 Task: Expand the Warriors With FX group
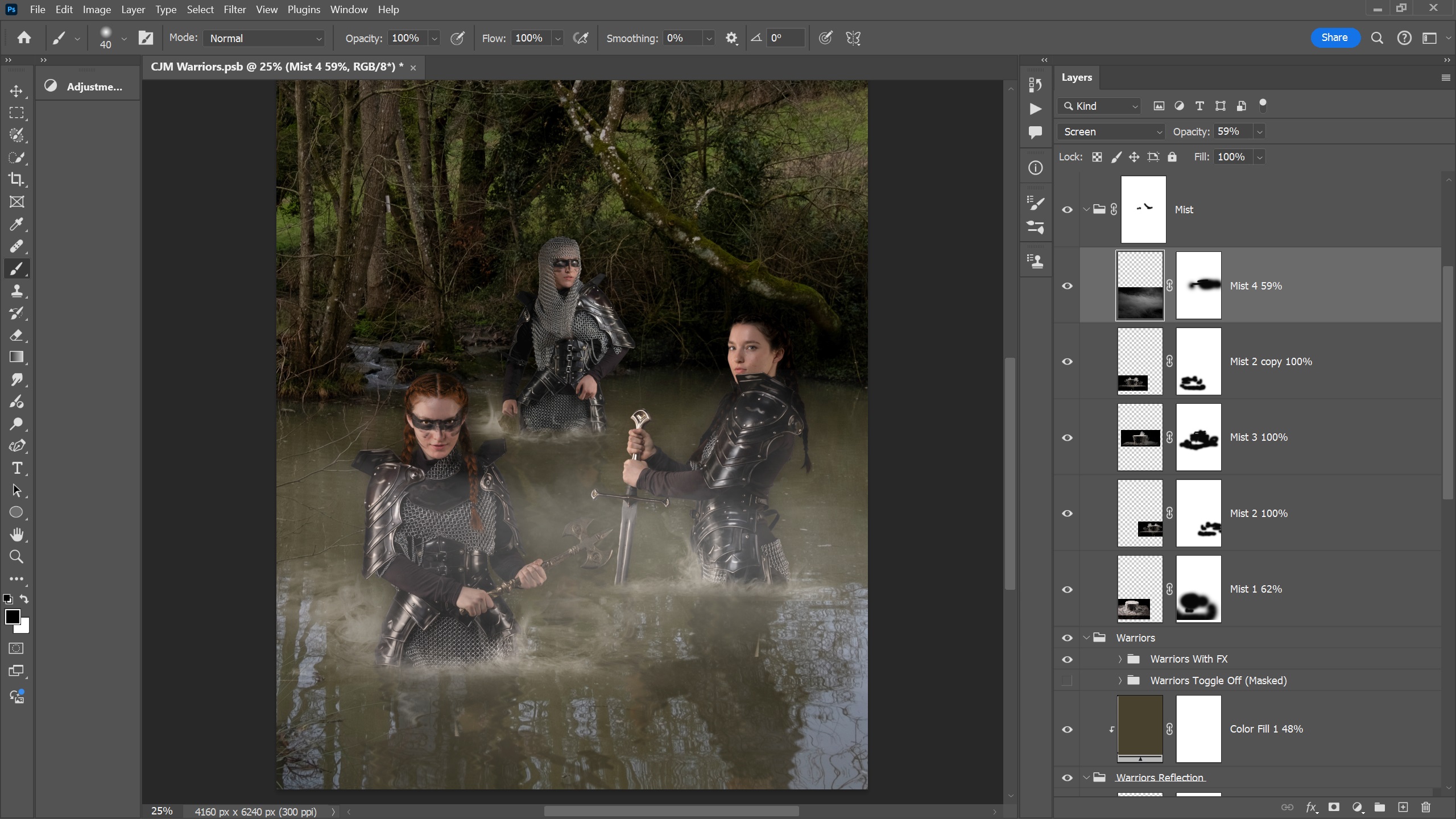point(1120,659)
